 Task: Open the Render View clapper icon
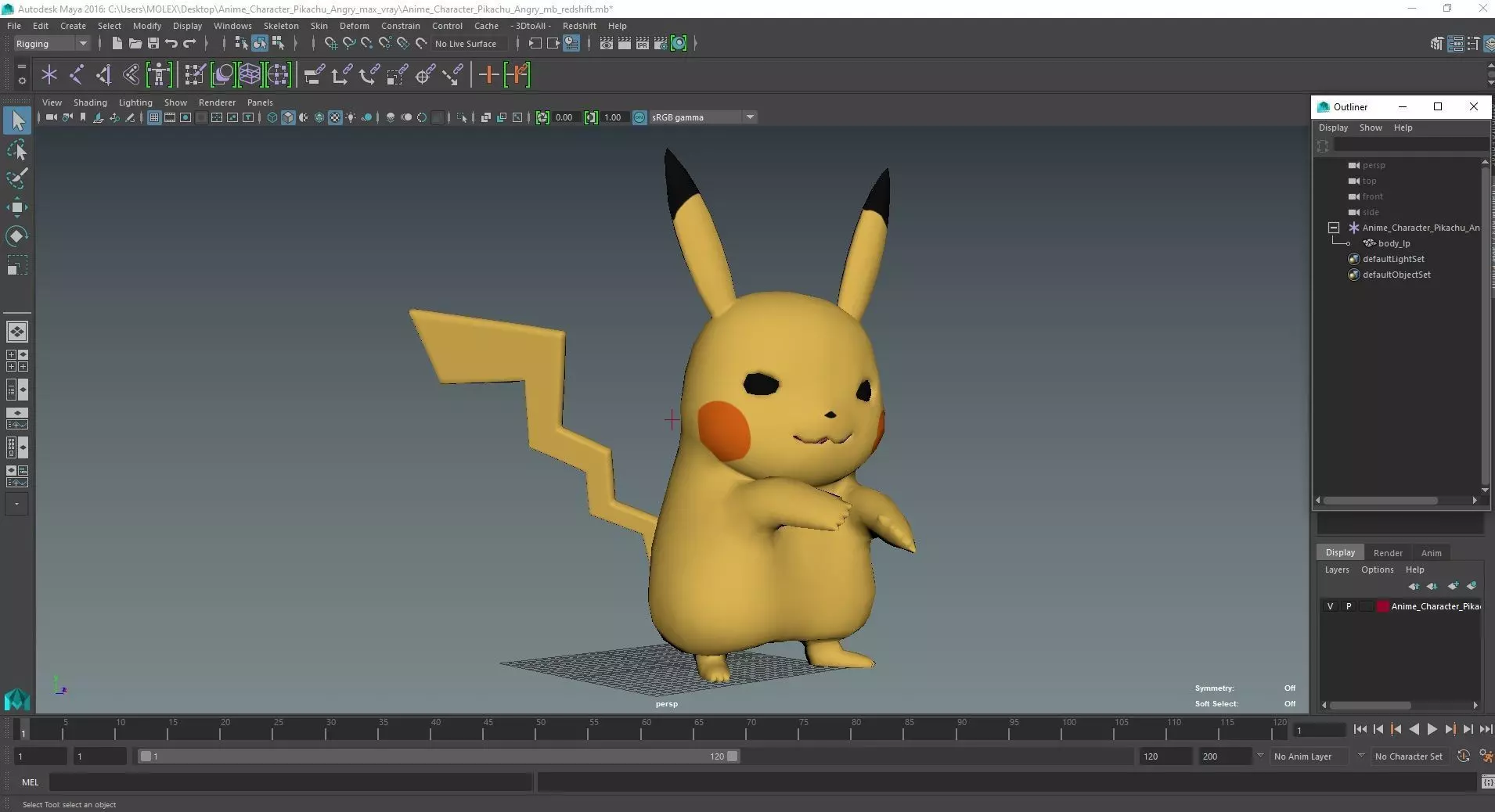click(x=607, y=44)
